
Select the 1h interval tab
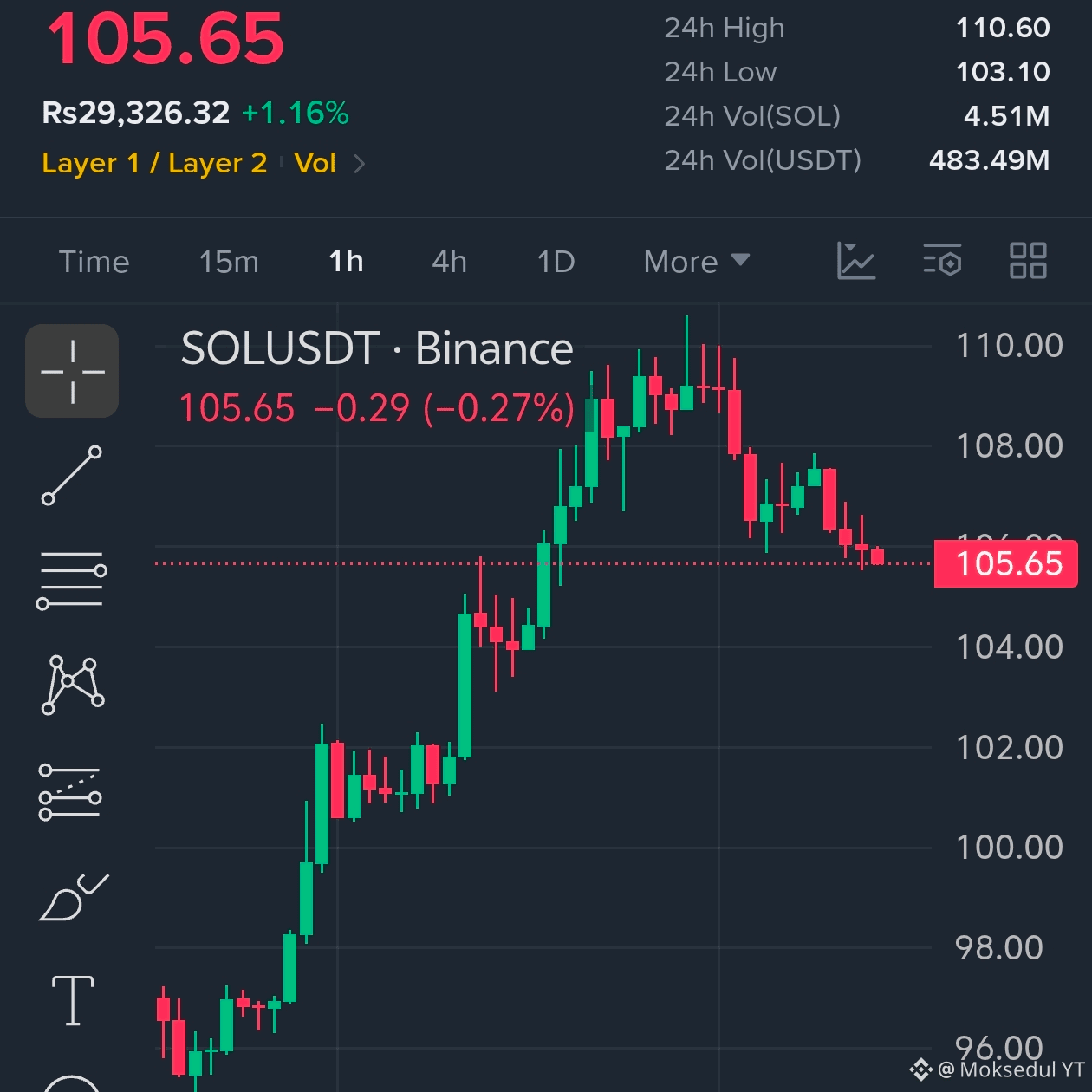point(346,262)
